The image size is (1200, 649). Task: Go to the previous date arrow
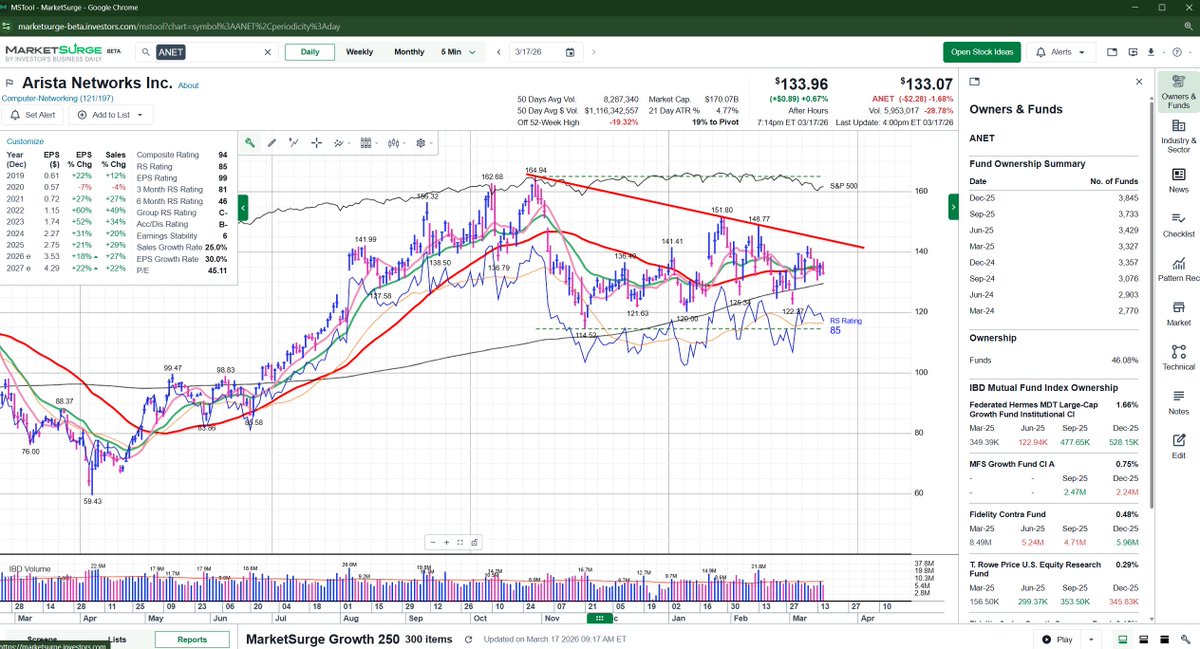point(498,52)
